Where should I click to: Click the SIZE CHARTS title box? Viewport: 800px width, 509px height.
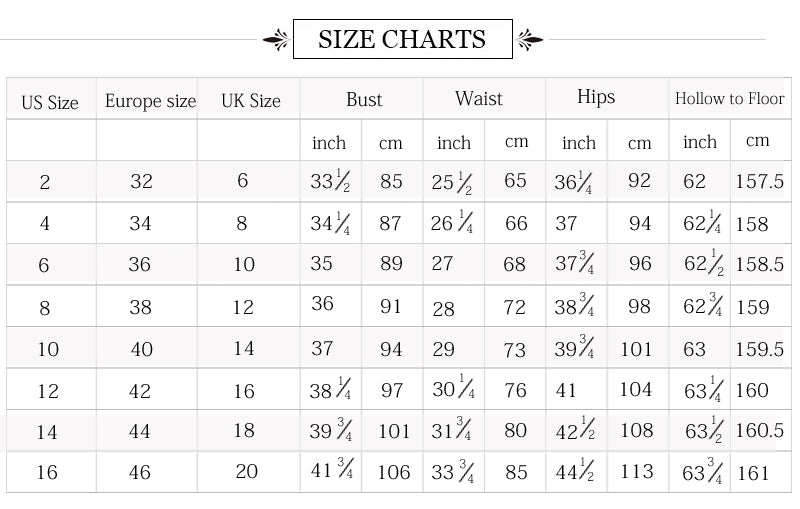(402, 40)
